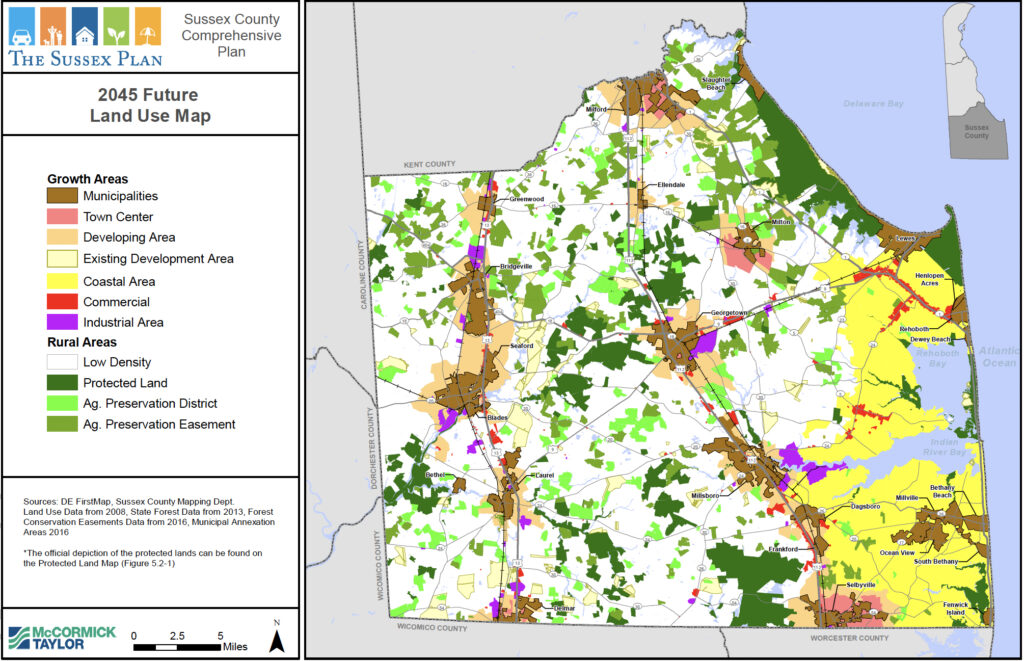Click the Frankford town label
The width and height of the screenshot is (1024, 661).
783,549
